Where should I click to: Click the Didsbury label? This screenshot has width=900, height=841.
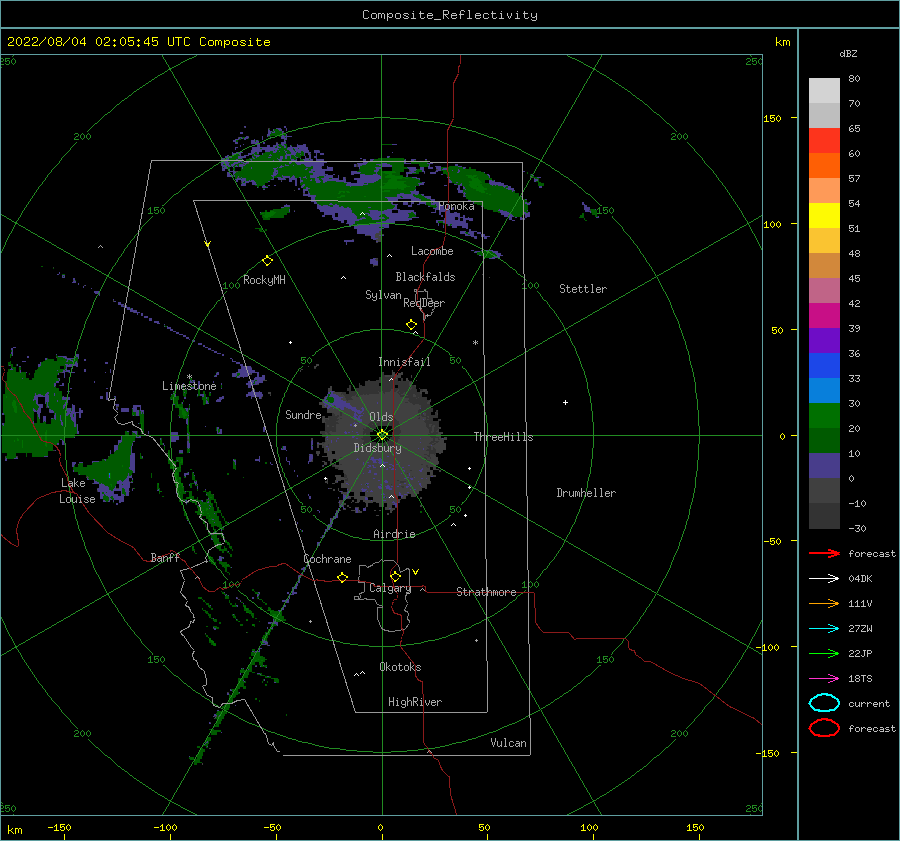pyautogui.click(x=377, y=448)
